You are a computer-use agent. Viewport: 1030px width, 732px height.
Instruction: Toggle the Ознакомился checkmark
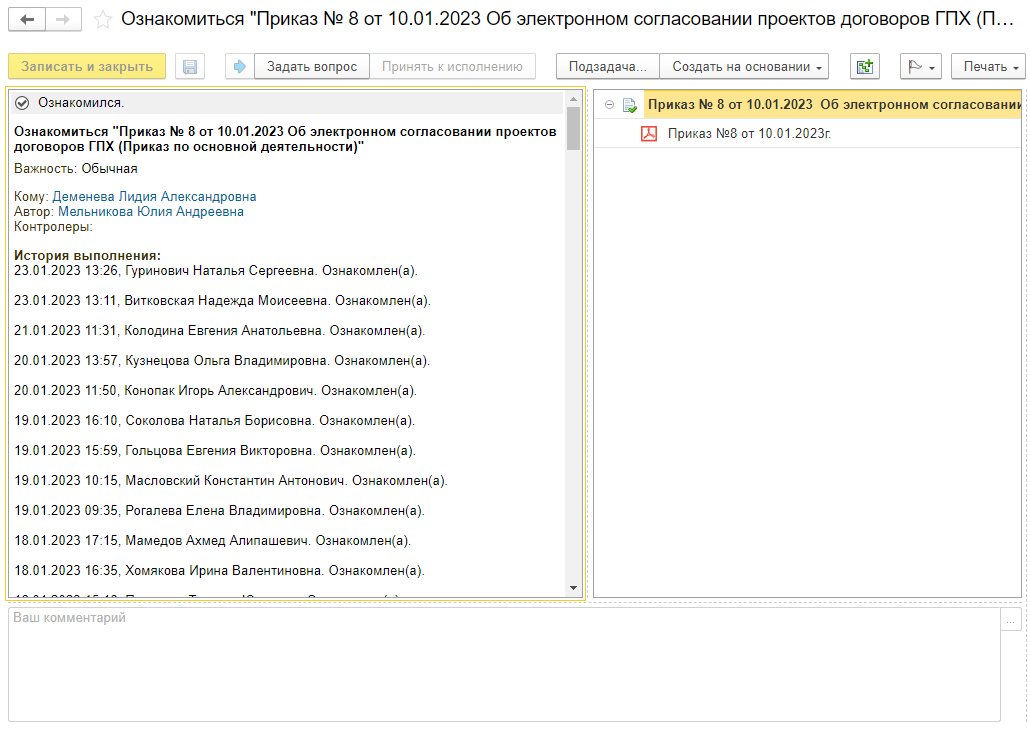coord(23,102)
